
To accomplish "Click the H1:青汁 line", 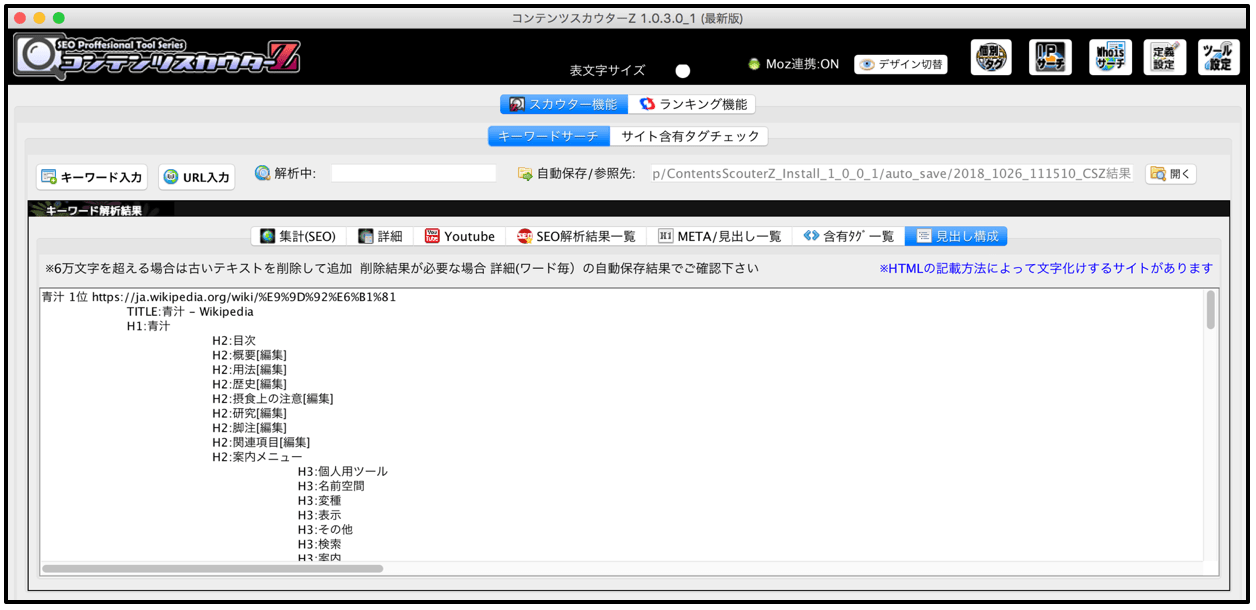I will pyautogui.click(x=149, y=326).
